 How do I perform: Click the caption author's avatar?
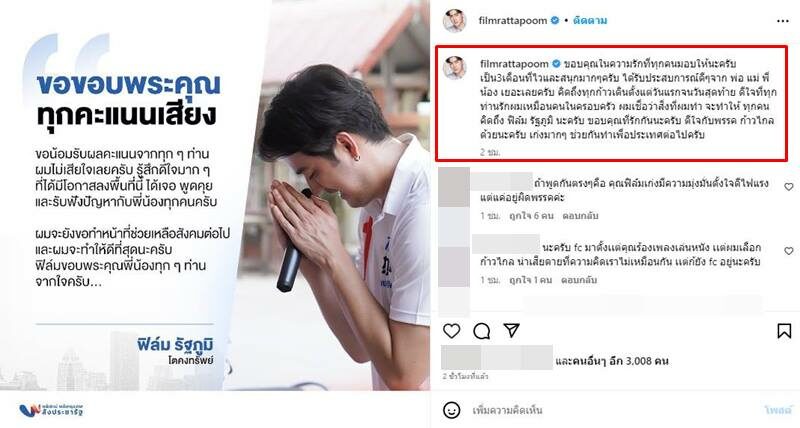pos(454,68)
